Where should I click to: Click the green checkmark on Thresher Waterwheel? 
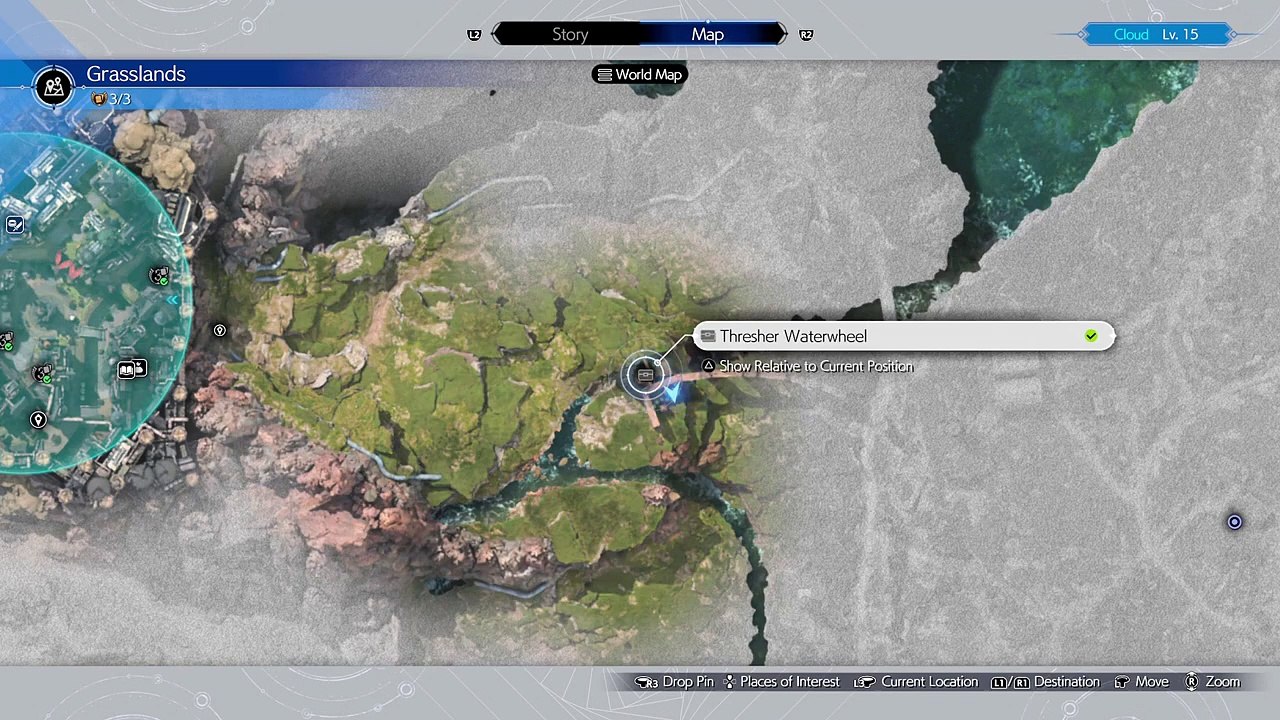pyautogui.click(x=1091, y=336)
